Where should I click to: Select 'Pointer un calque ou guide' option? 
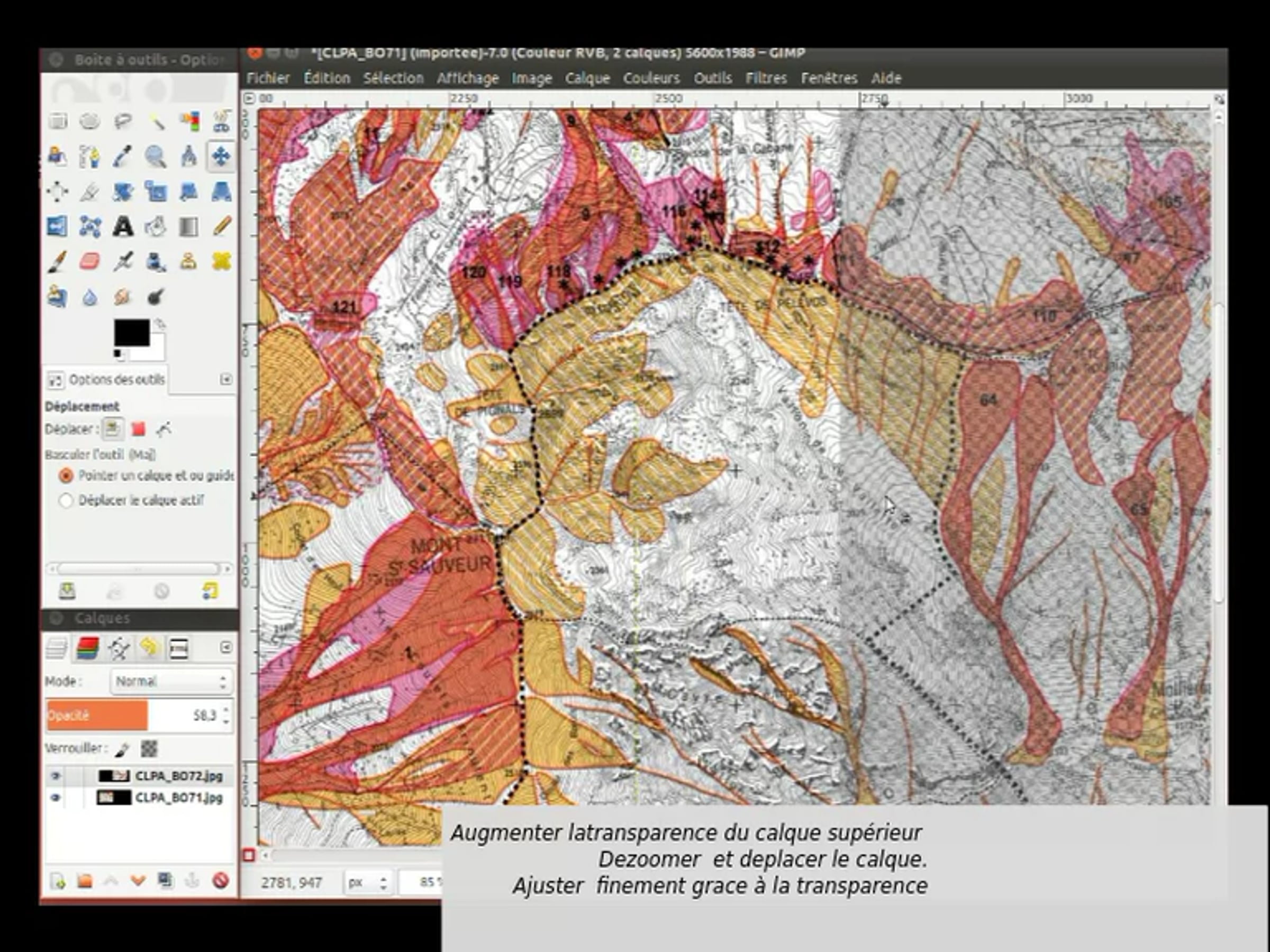pos(66,475)
